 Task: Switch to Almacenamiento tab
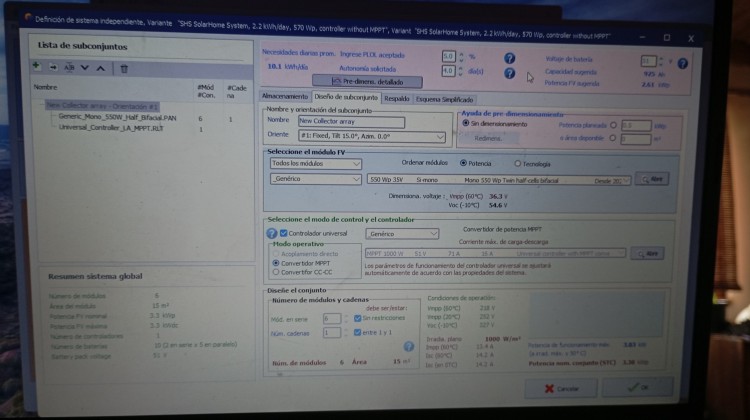click(x=285, y=97)
